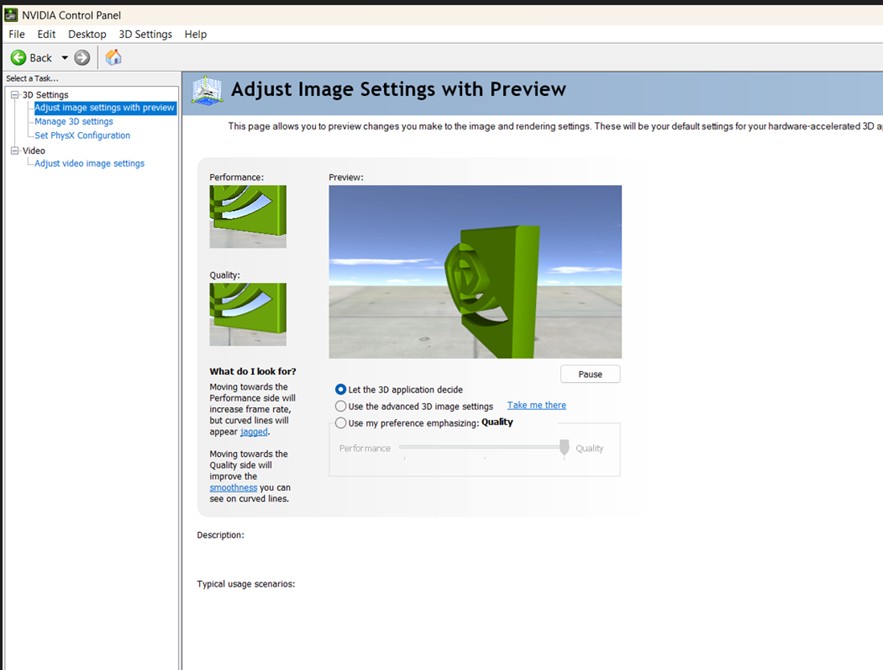883x670 pixels.
Task: Collapse the Video tree node
Action: point(14,151)
